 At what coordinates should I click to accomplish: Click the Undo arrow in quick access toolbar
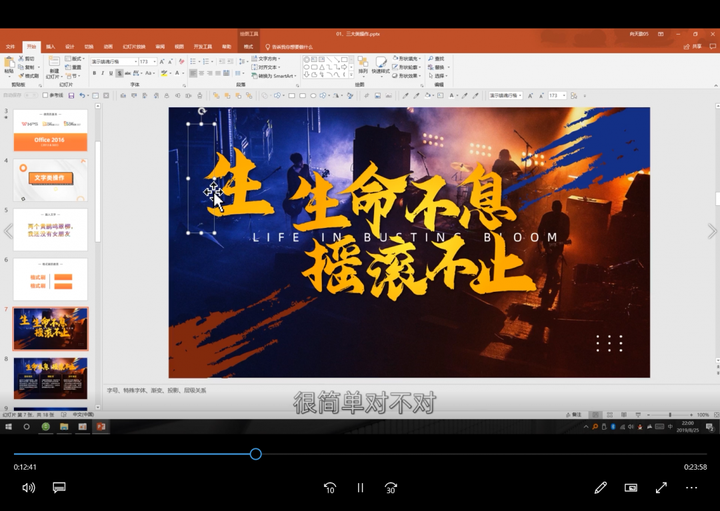coord(82,95)
